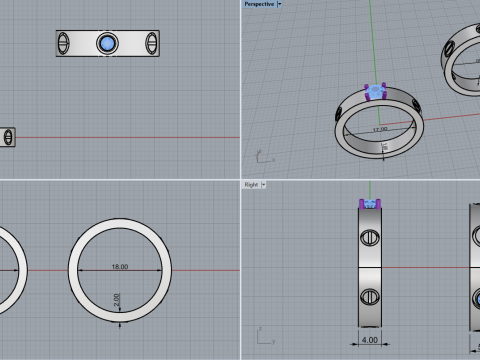Select the 2.00 thickness dimension text
Screen dimensions: 480x360
[x=116, y=300]
